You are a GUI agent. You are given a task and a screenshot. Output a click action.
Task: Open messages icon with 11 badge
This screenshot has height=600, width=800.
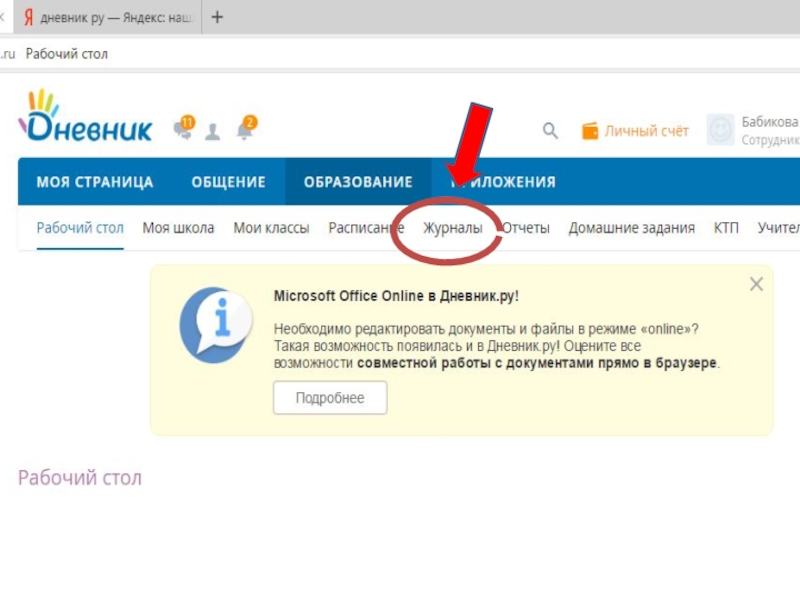coord(184,128)
